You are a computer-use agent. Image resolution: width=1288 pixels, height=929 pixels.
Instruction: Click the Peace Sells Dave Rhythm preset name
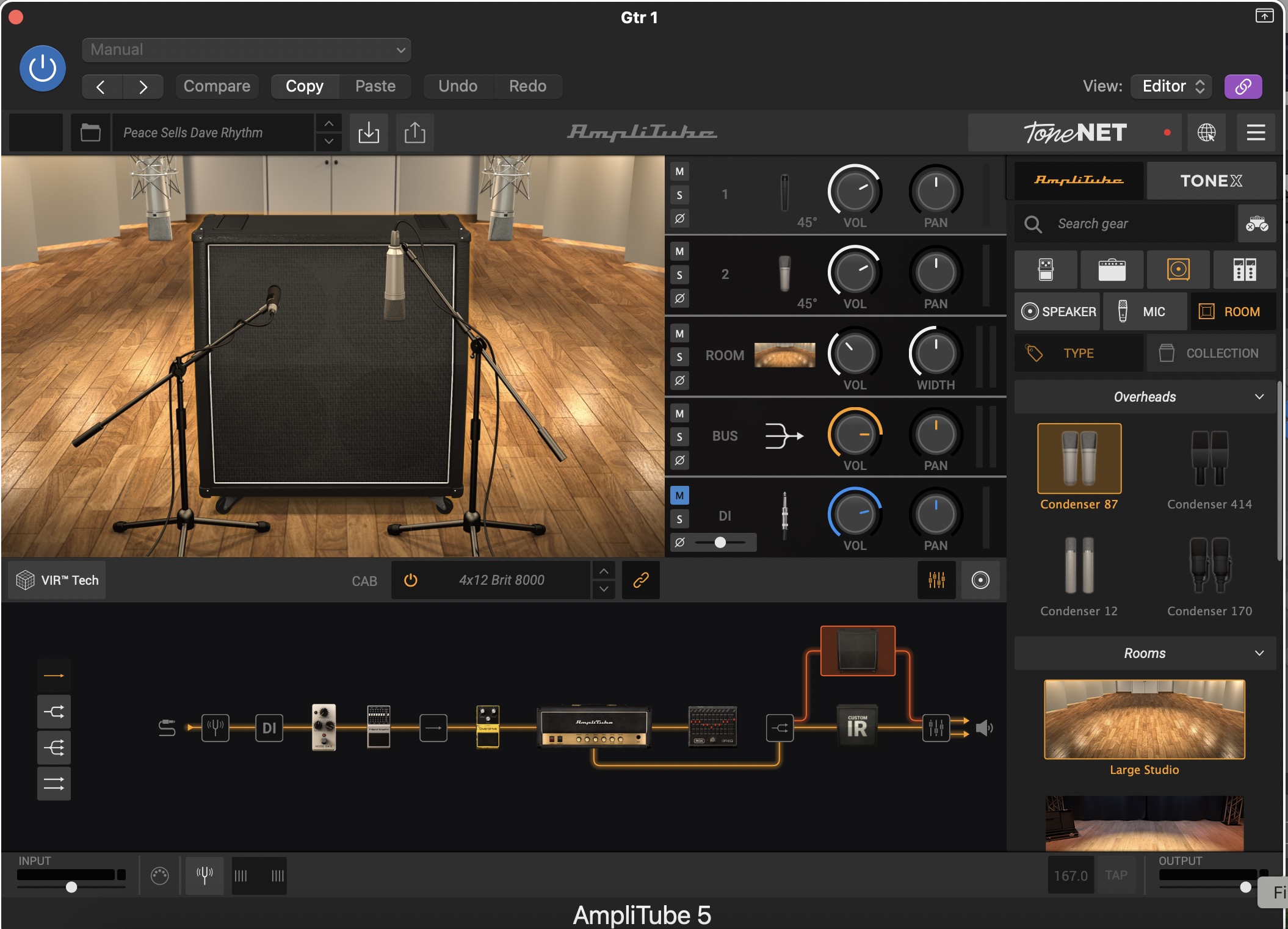[212, 132]
